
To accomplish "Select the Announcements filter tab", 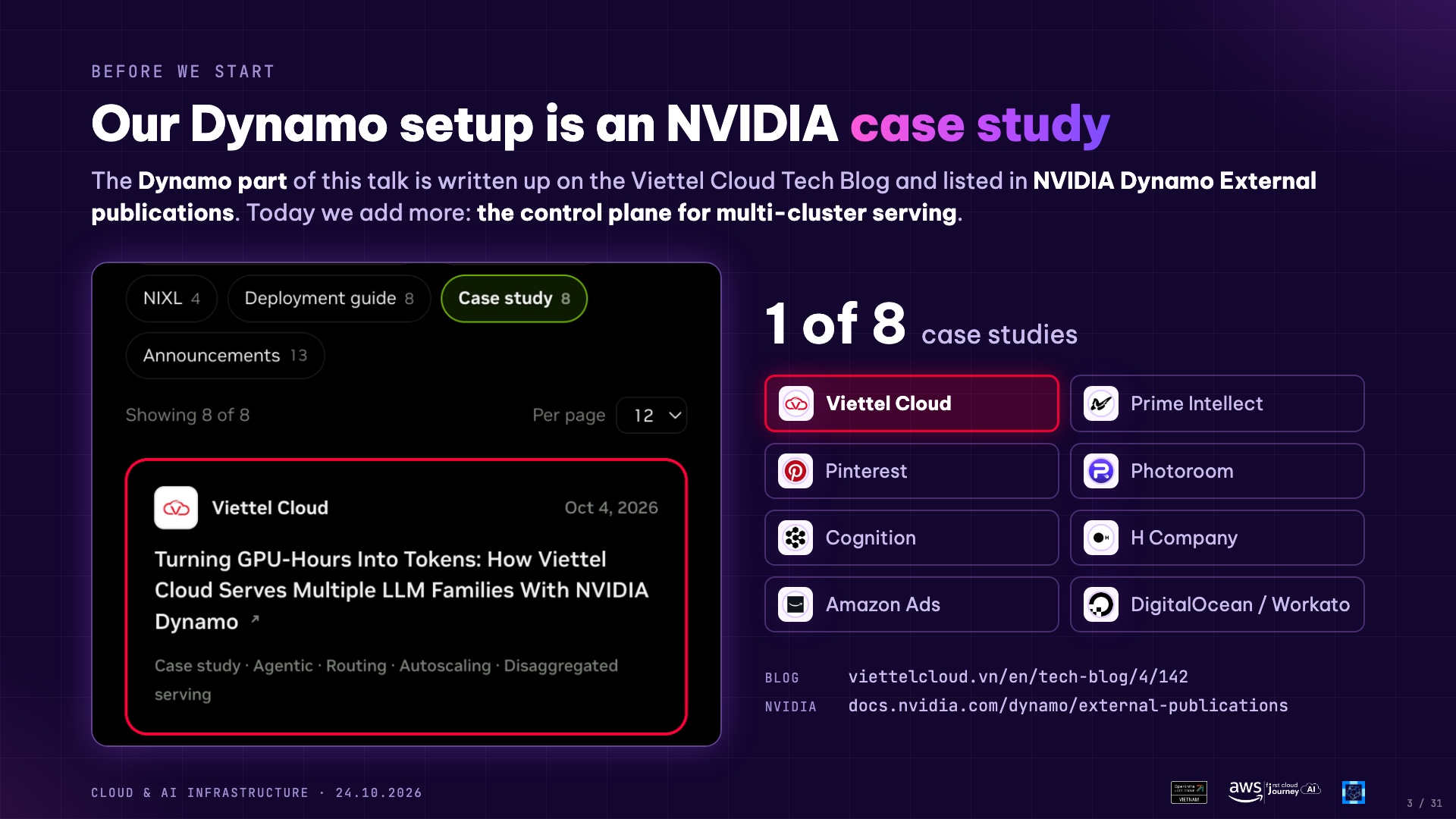I will tap(225, 356).
